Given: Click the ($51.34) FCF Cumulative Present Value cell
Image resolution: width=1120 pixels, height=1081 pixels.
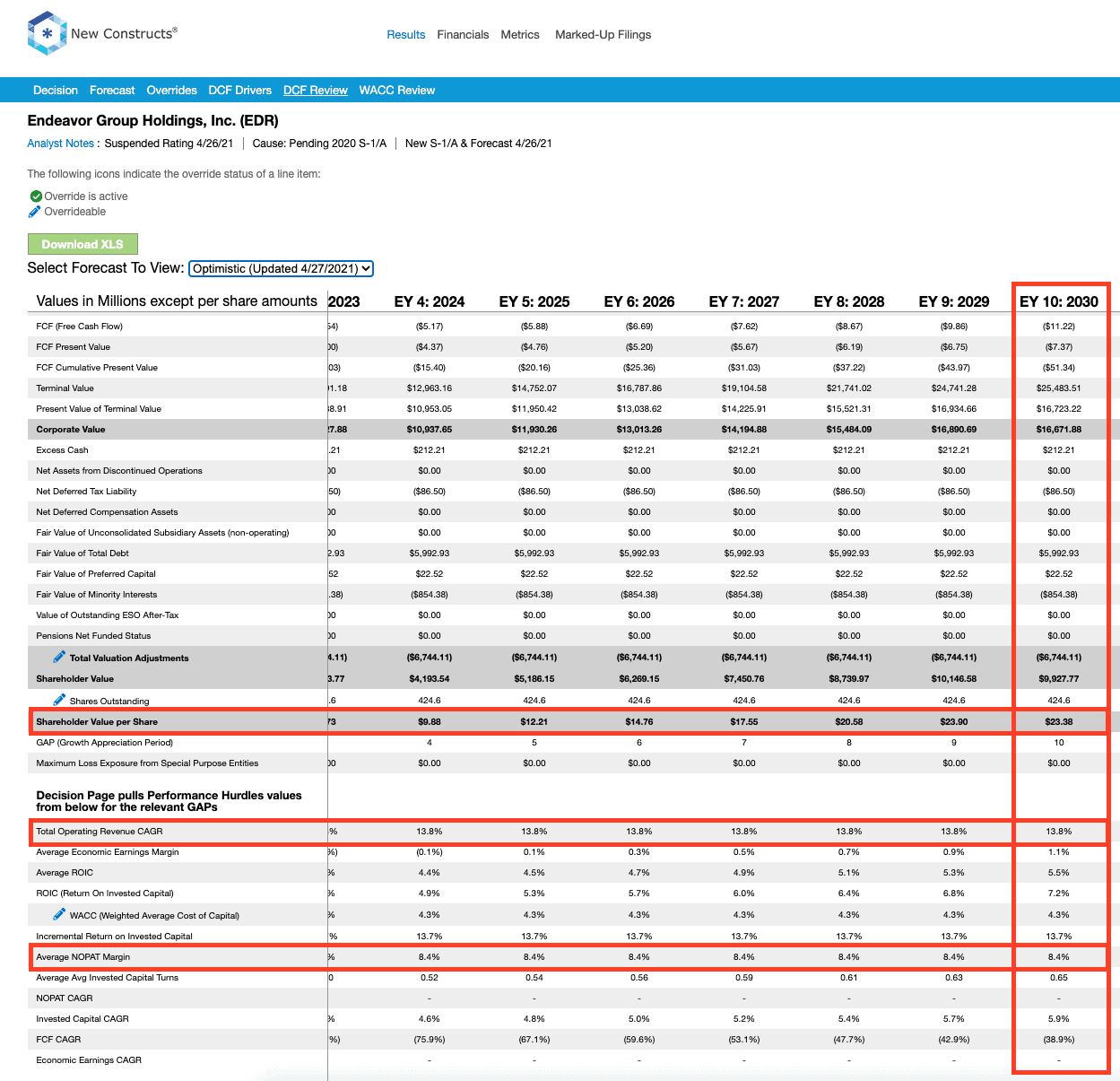Looking at the screenshot, I should (x=1059, y=368).
